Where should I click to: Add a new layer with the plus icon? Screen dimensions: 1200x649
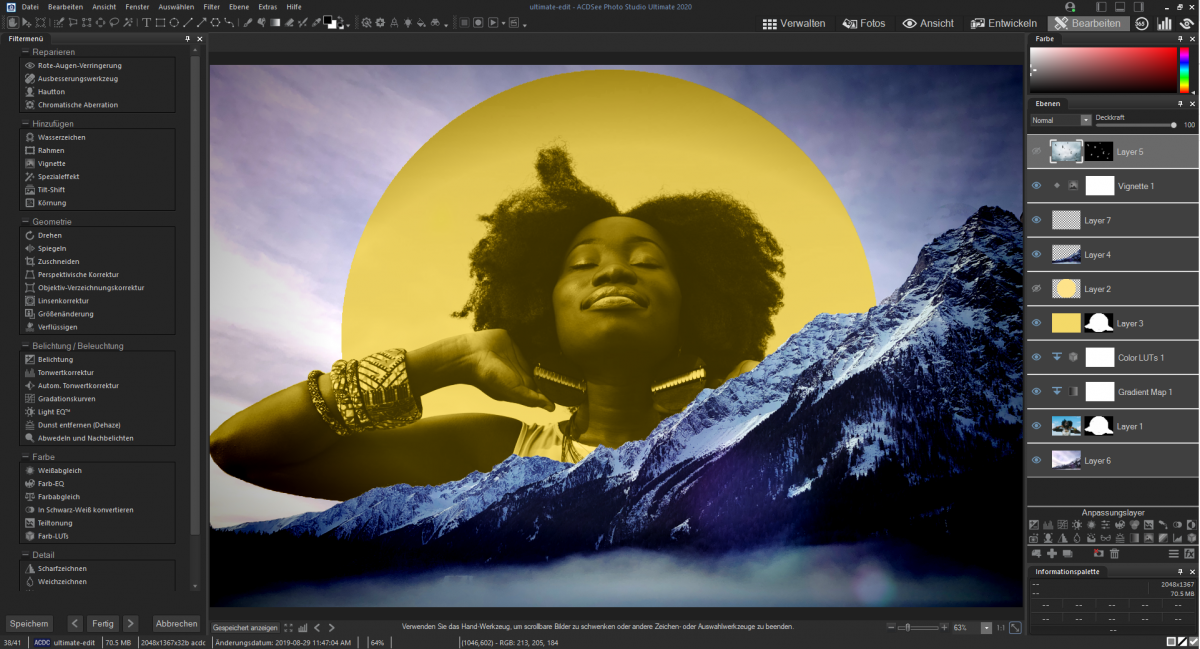(1053, 553)
